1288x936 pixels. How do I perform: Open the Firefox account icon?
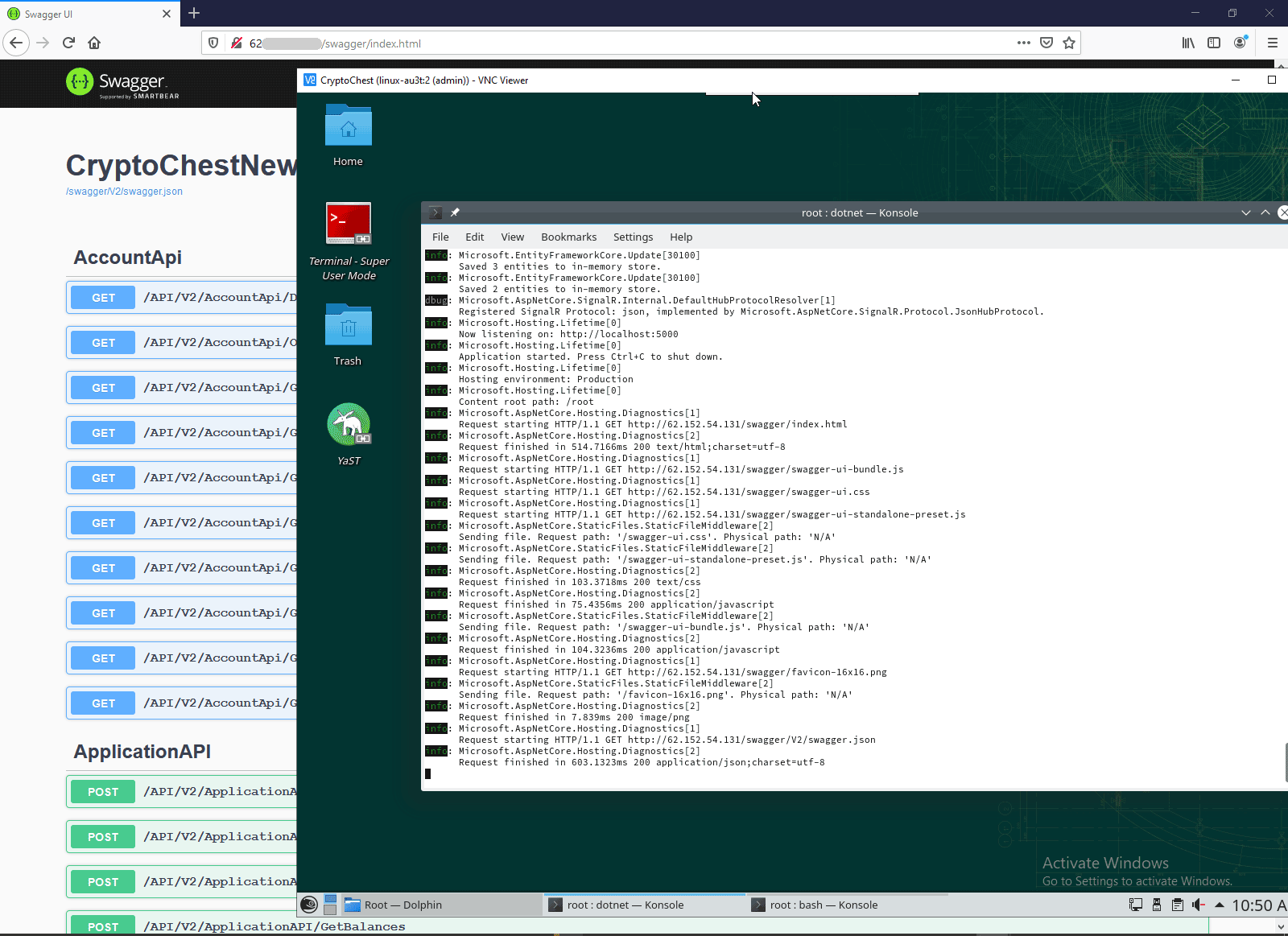coord(1240,43)
